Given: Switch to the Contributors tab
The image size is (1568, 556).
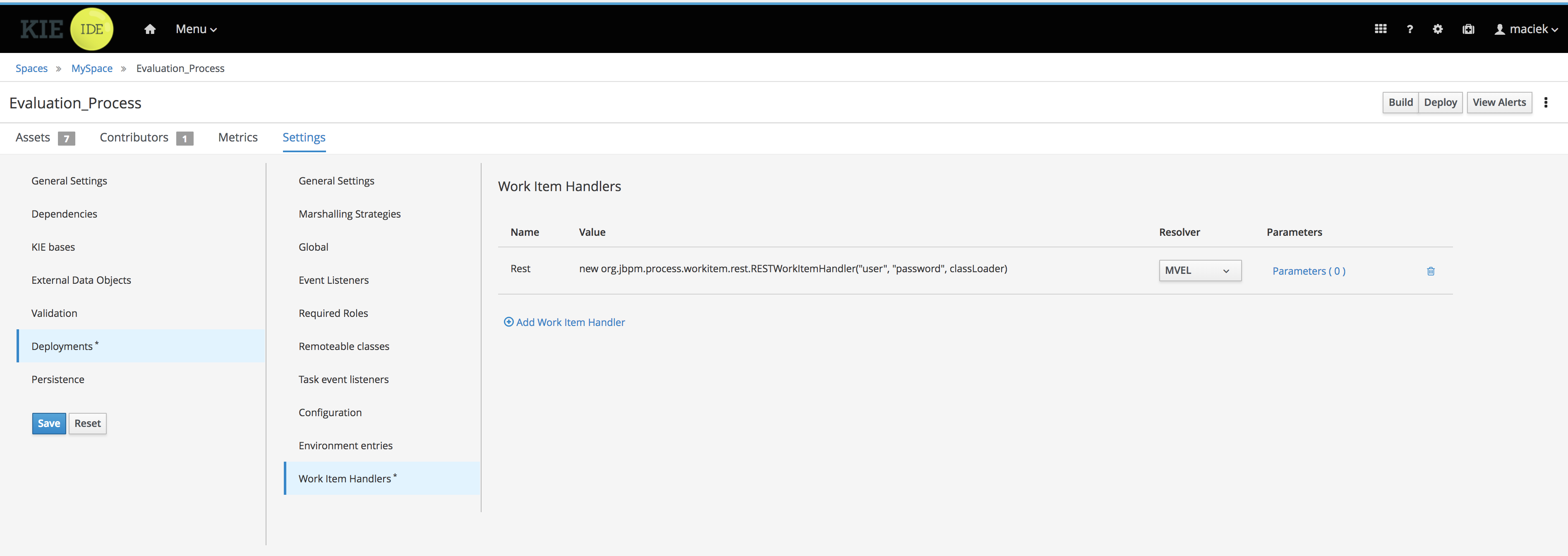Looking at the screenshot, I should (x=134, y=138).
